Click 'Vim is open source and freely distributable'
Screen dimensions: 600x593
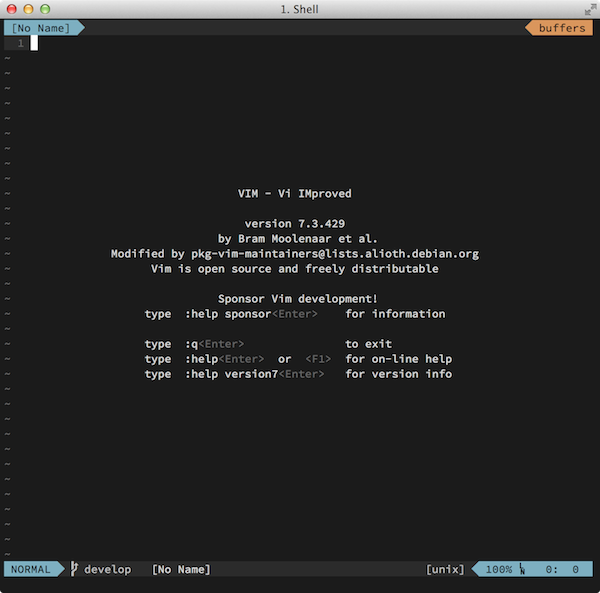[x=295, y=269]
